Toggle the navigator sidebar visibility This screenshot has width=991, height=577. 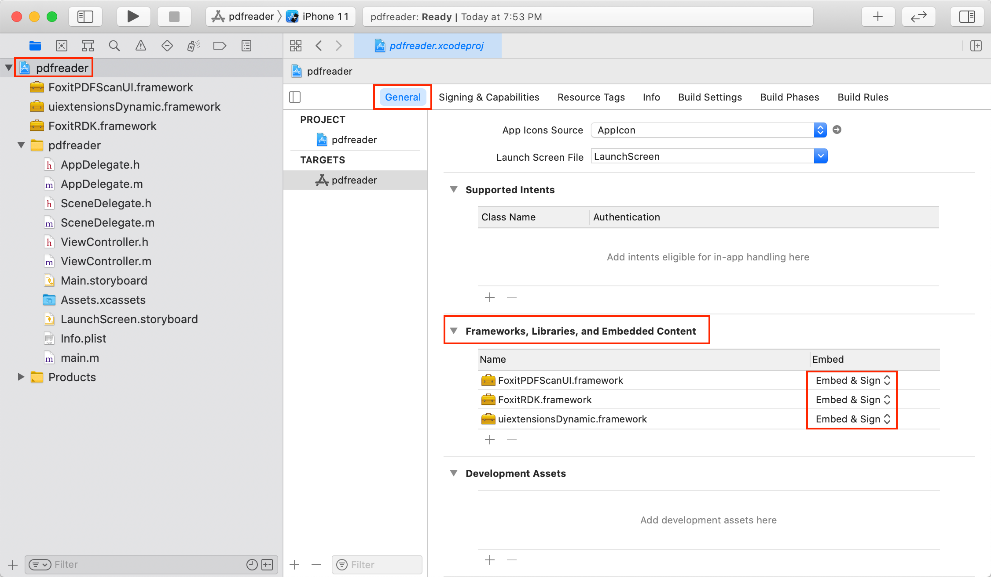85,16
